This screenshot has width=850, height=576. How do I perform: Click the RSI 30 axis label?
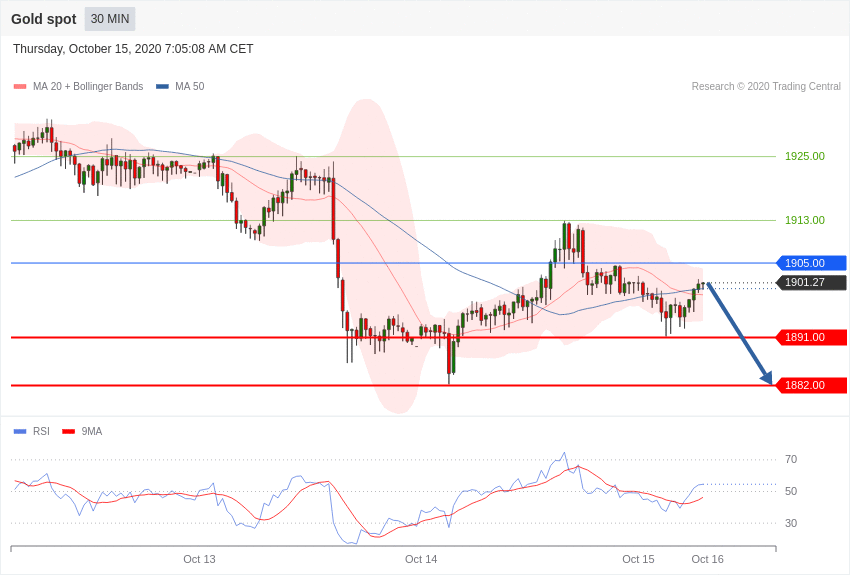tap(791, 523)
